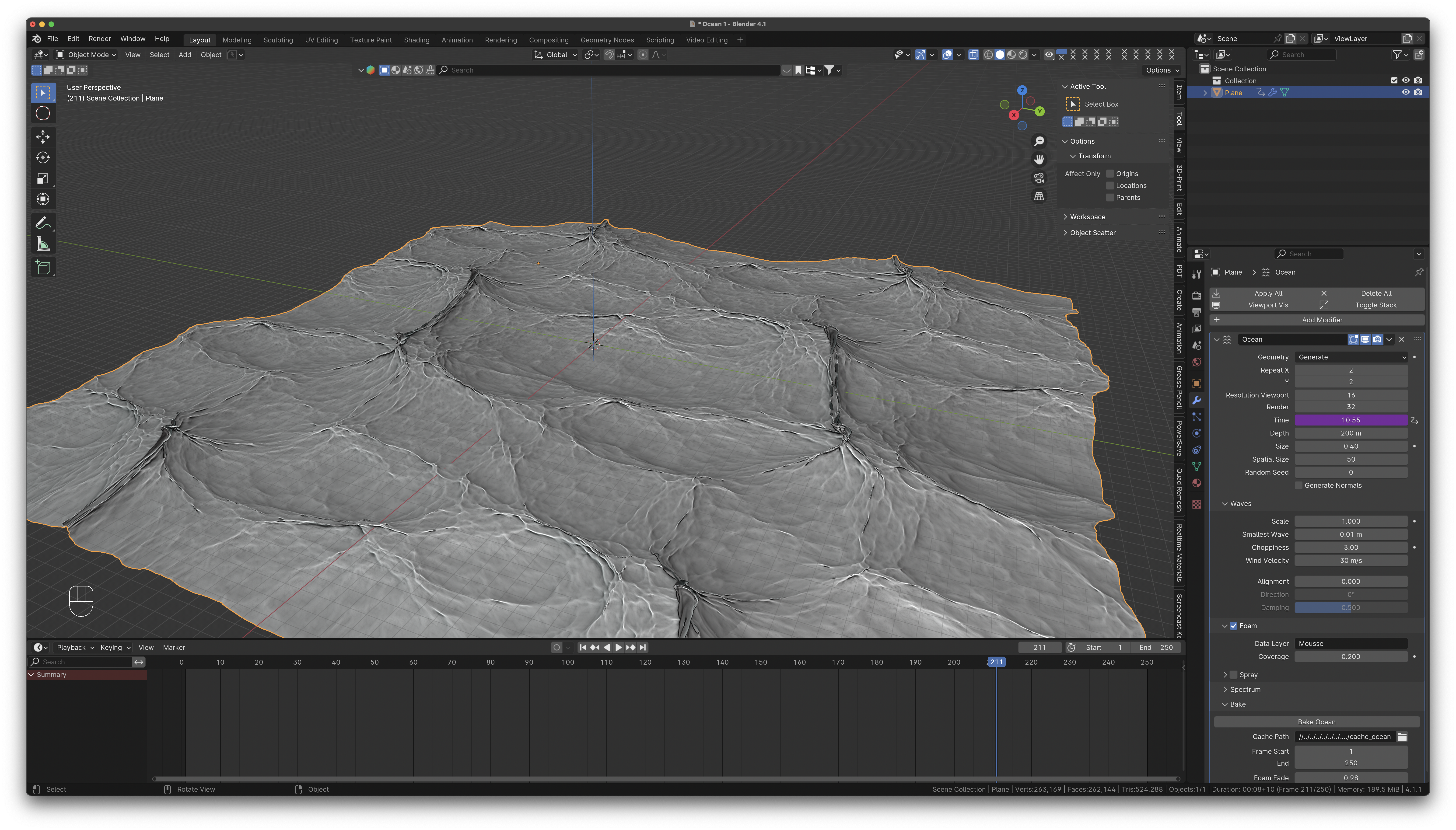Switch perspective/orthographic with the grid icon
This screenshot has width=1456, height=830.
(x=1039, y=196)
